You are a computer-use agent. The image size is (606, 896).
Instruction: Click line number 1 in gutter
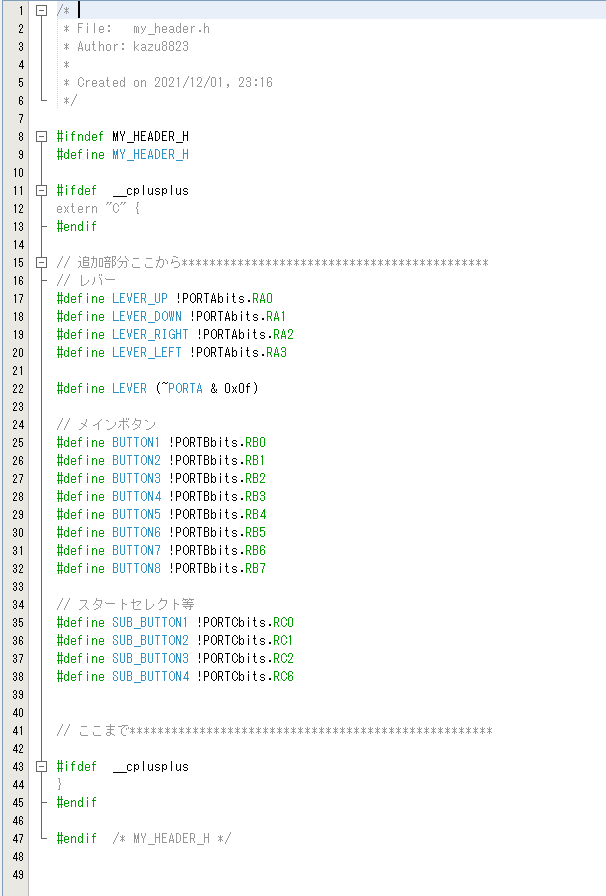[21, 10]
